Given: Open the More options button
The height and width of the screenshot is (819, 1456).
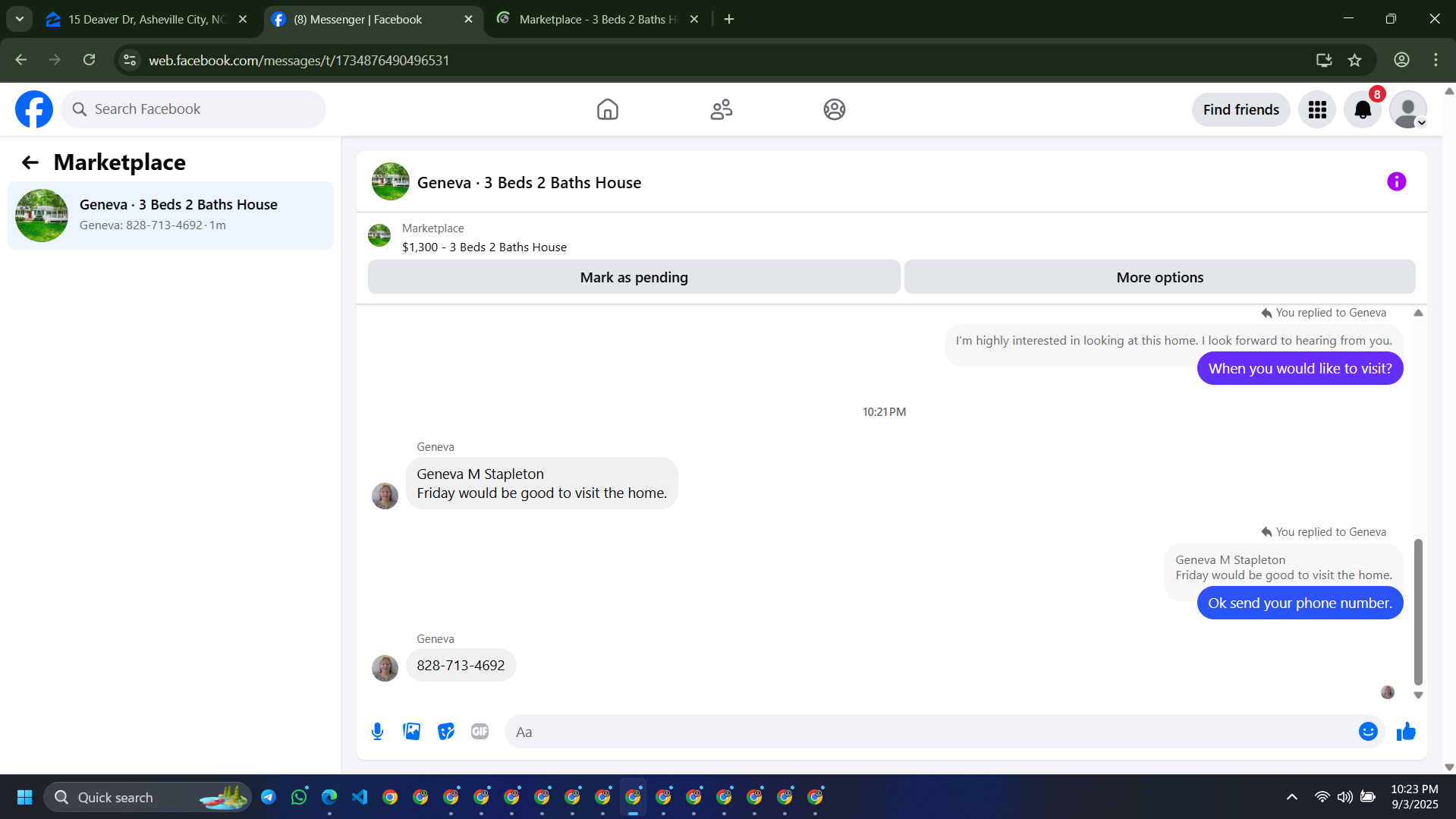Looking at the screenshot, I should pos(1160,277).
